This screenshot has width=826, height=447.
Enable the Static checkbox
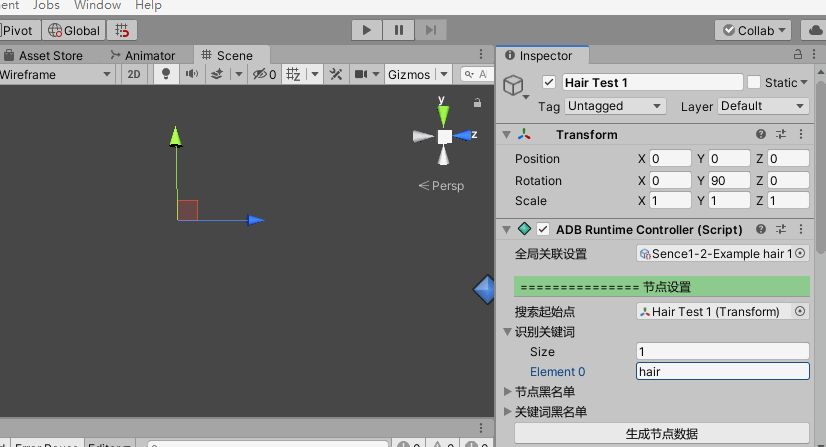(x=754, y=82)
